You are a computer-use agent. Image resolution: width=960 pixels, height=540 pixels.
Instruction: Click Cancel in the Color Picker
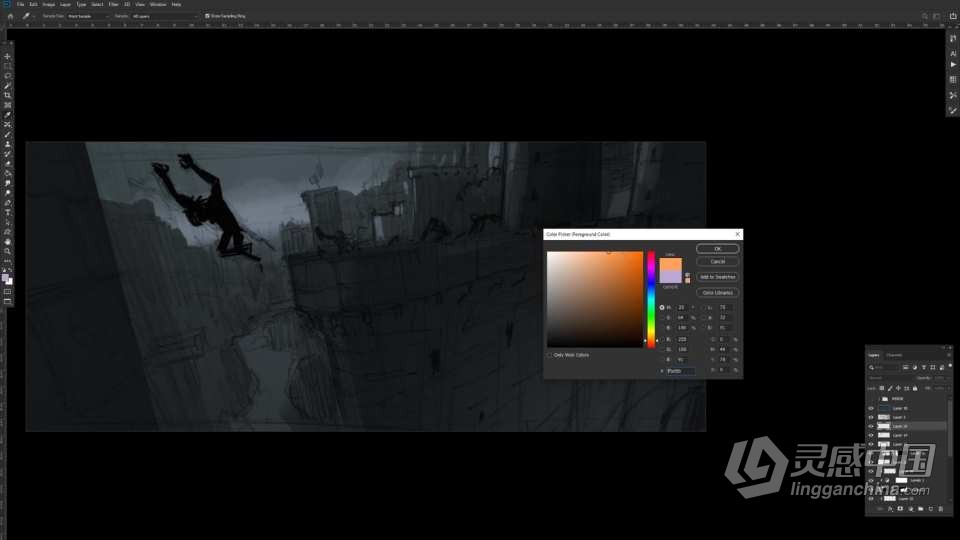pos(718,261)
